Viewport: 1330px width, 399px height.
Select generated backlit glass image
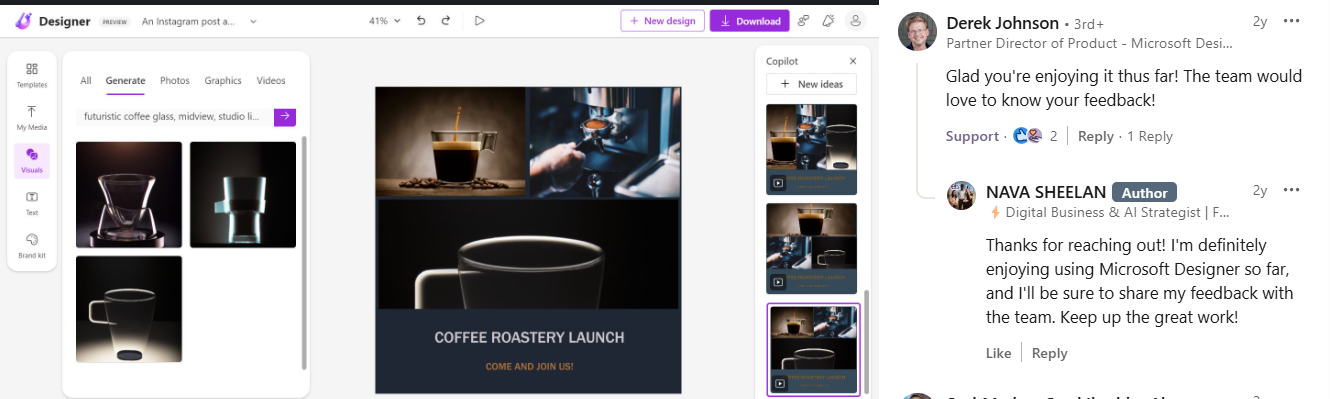[x=243, y=195]
